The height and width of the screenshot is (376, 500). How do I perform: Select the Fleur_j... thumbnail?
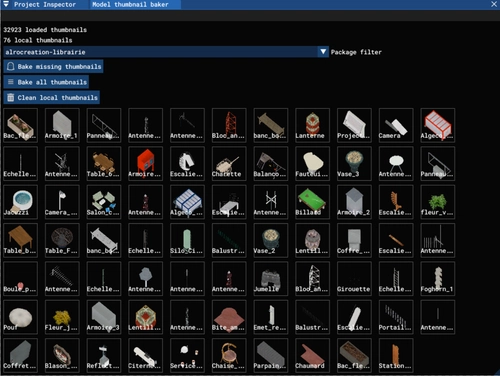(x=62, y=317)
